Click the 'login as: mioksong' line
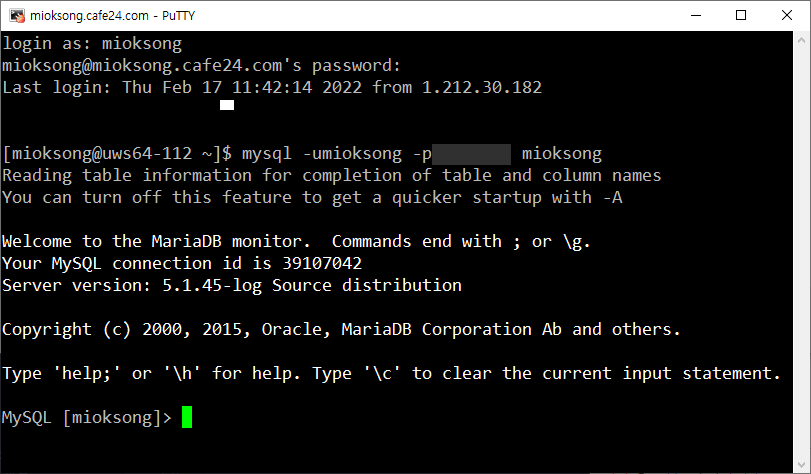The height and width of the screenshot is (474, 811). click(92, 44)
